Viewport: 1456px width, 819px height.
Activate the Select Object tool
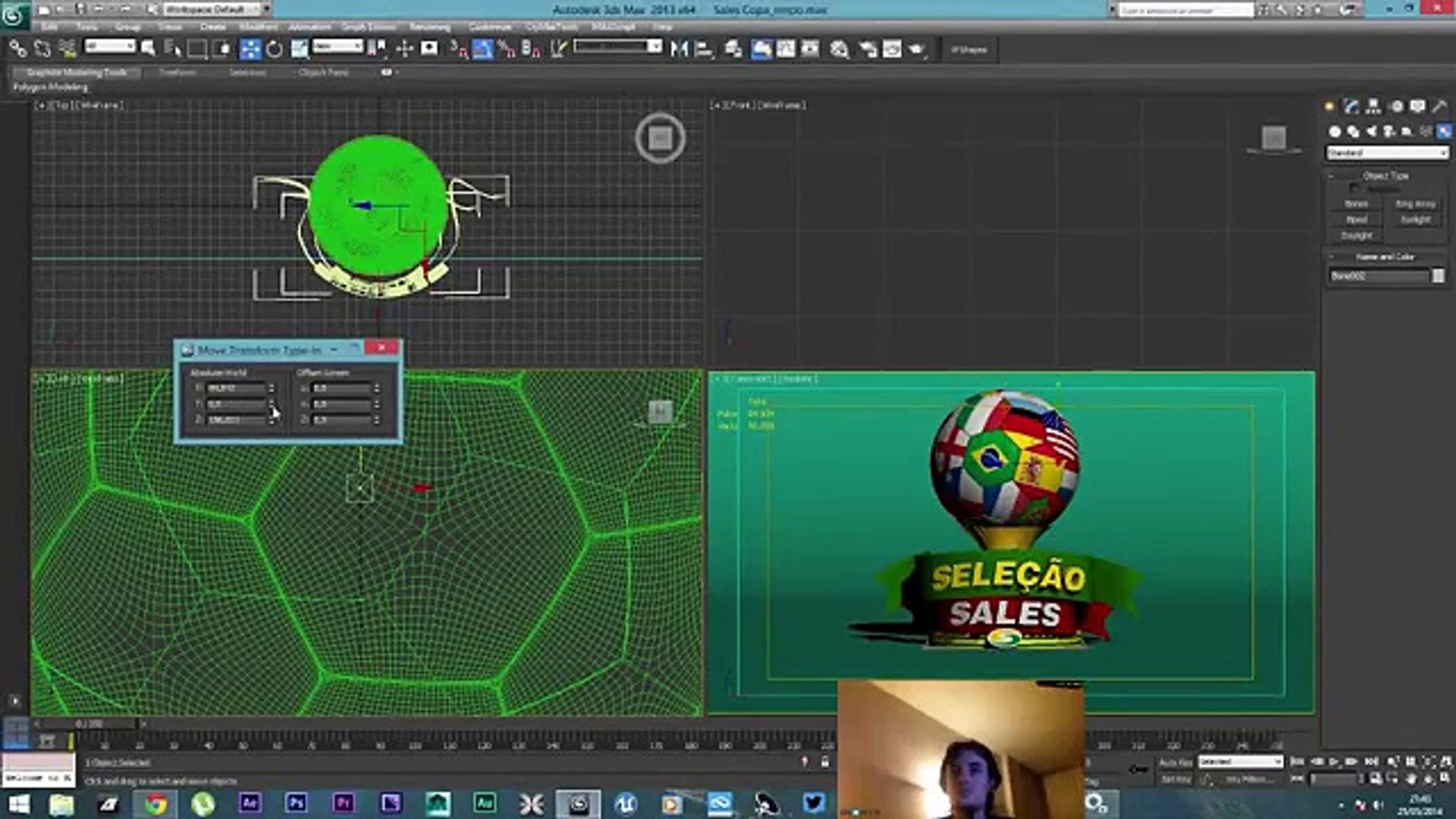coord(149,49)
